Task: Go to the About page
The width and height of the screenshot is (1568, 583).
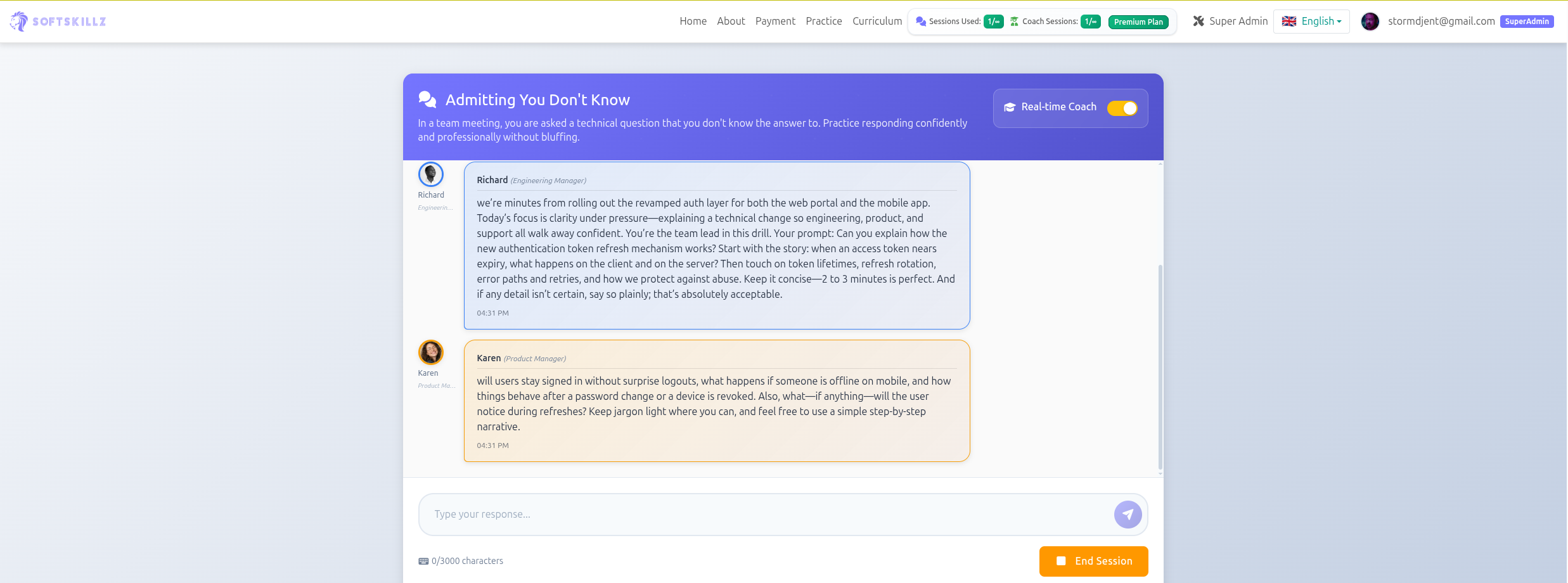Action: 731,21
